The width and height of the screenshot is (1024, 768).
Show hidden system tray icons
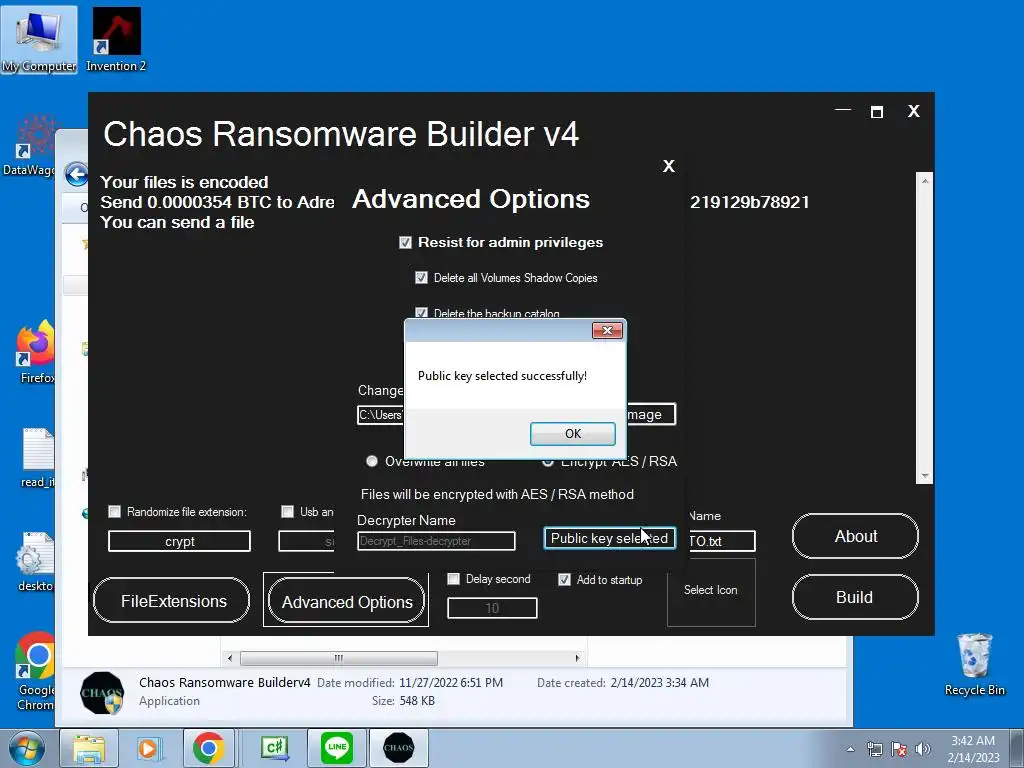pos(850,749)
